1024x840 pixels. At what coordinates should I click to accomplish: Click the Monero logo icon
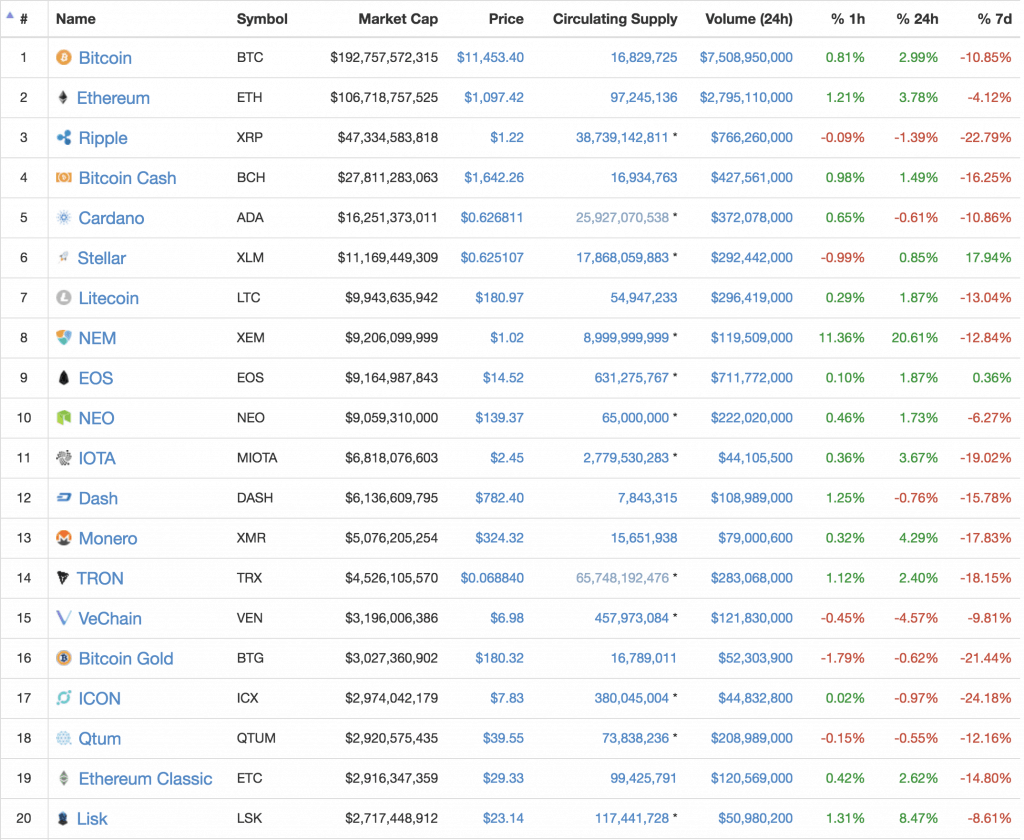(64, 538)
